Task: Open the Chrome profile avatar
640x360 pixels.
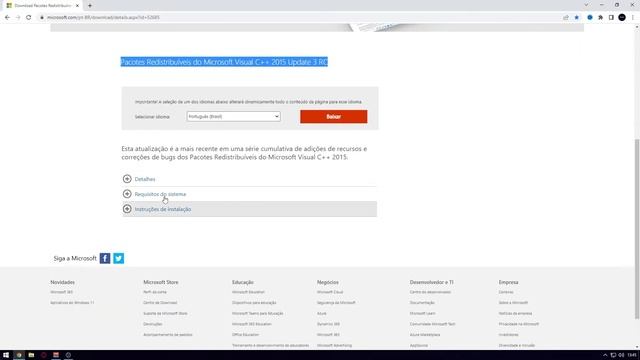Action: click(x=622, y=18)
